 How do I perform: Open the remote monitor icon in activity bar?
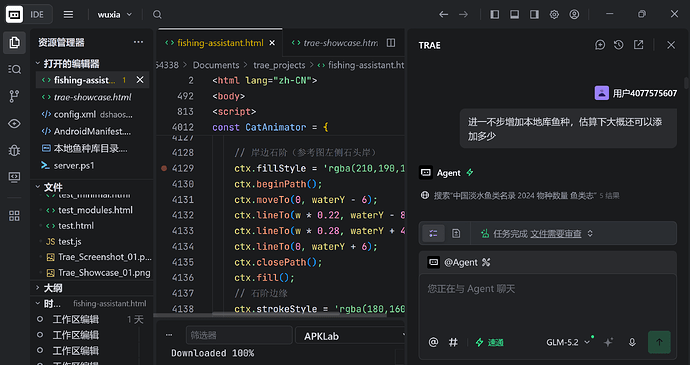click(x=15, y=177)
